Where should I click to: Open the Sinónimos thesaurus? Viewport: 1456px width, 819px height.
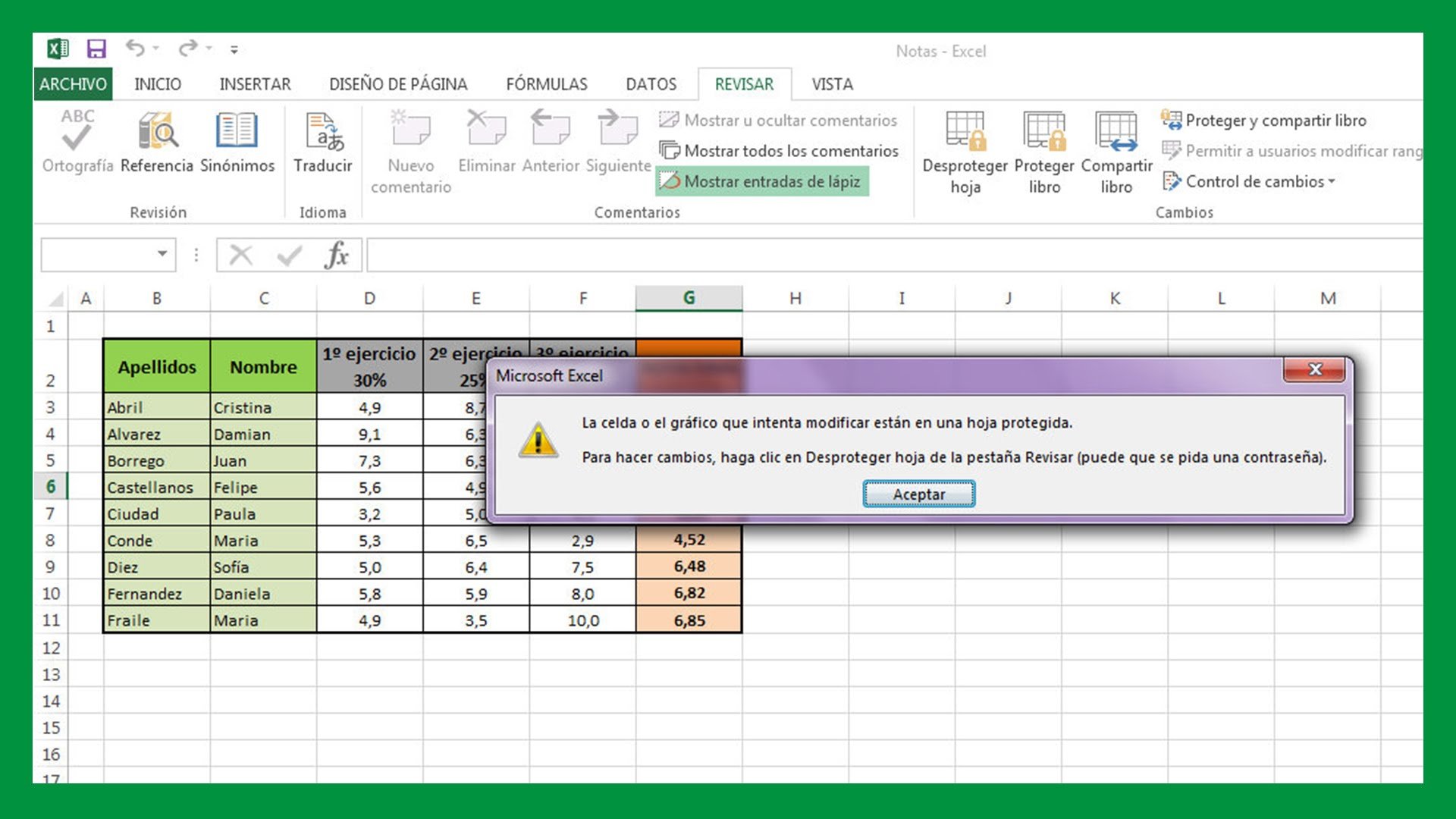point(237,141)
